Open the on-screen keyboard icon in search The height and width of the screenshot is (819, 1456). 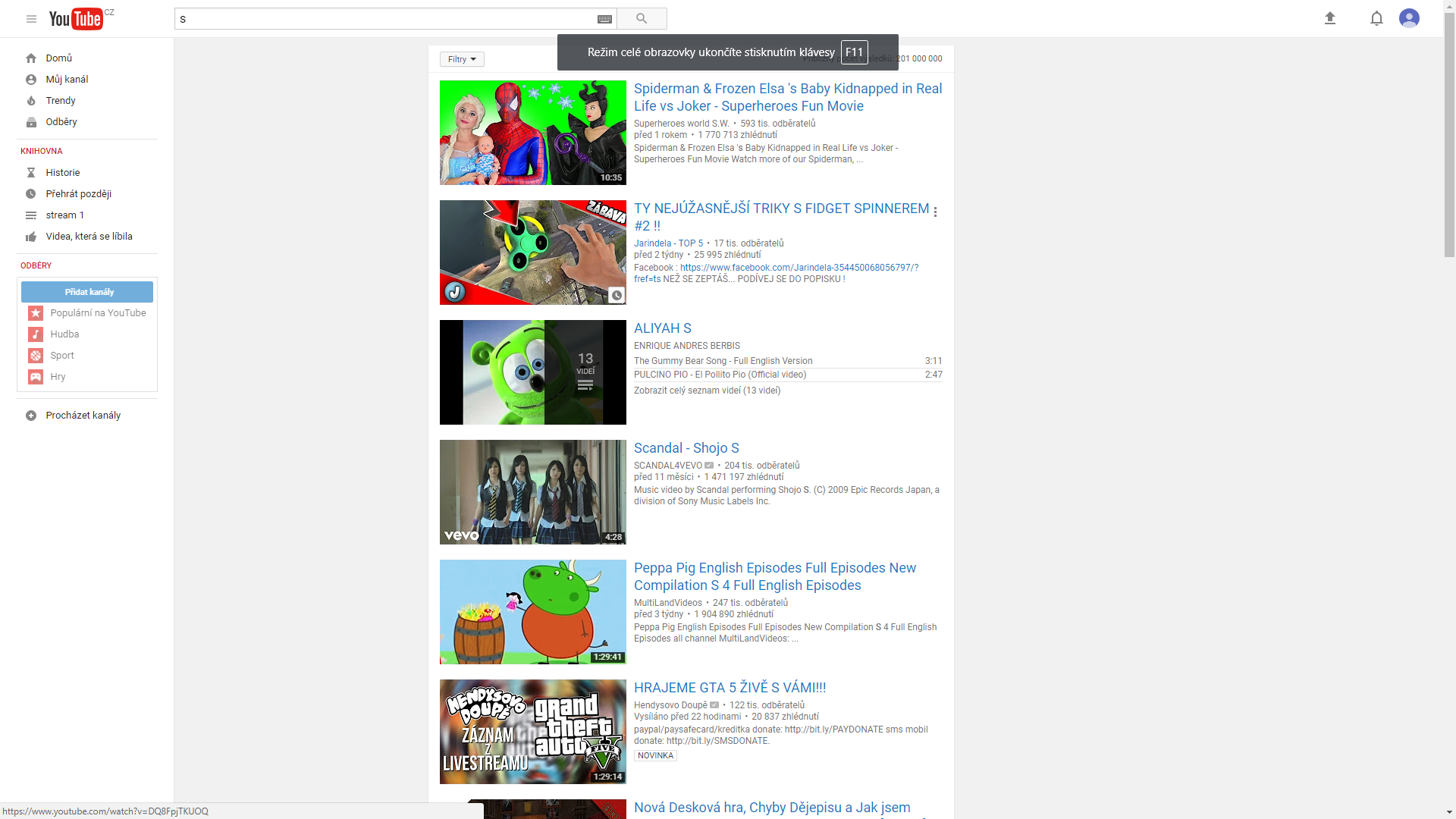(x=604, y=19)
